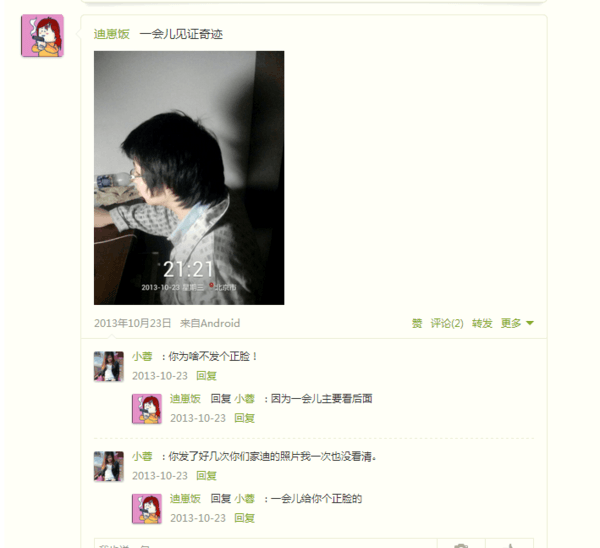600x548 pixels.
Task: Click 小蓉's avatar on the second comment
Action: click(109, 466)
